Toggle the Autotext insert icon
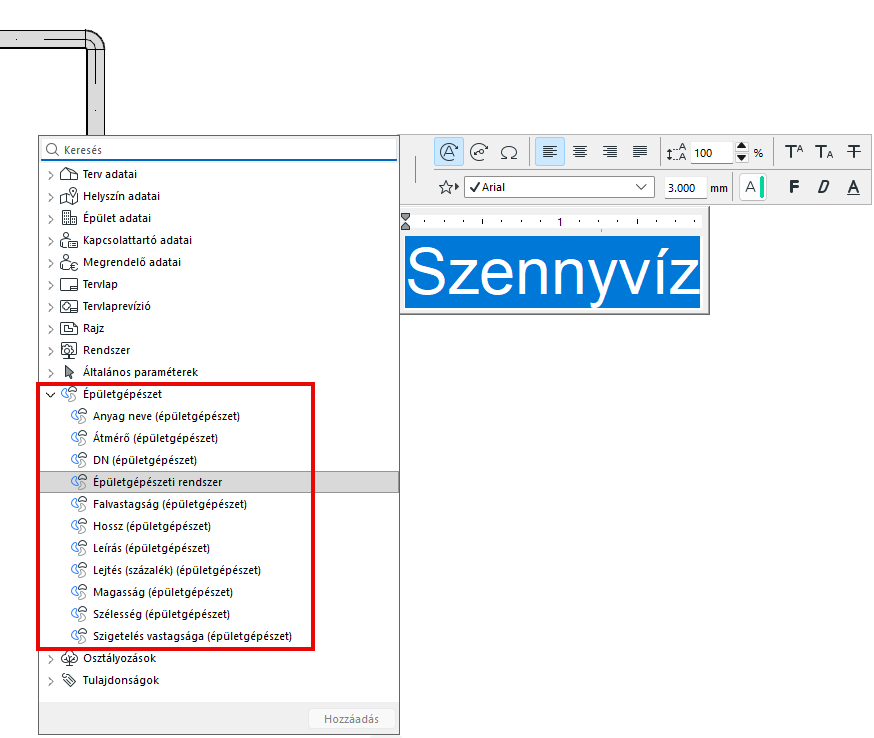The width and height of the screenshot is (874, 738). 449,152
